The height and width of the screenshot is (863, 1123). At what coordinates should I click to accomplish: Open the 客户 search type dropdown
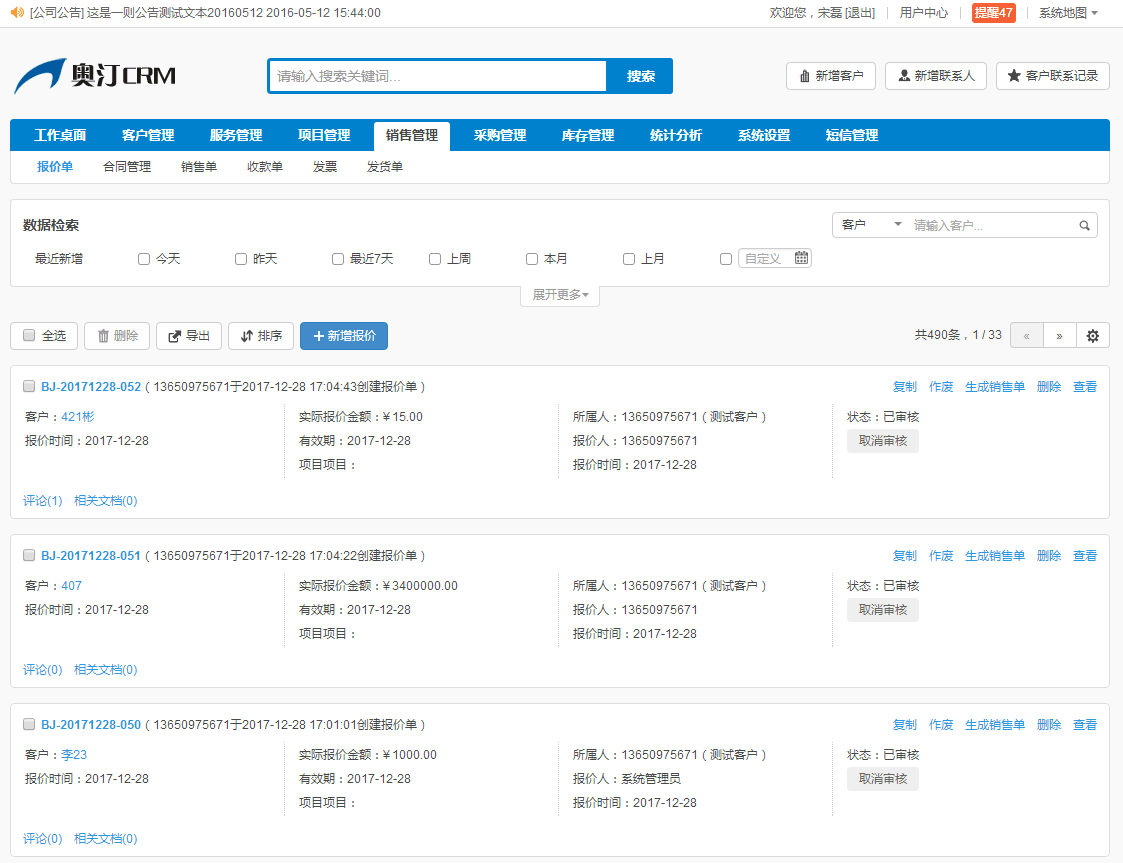(870, 225)
